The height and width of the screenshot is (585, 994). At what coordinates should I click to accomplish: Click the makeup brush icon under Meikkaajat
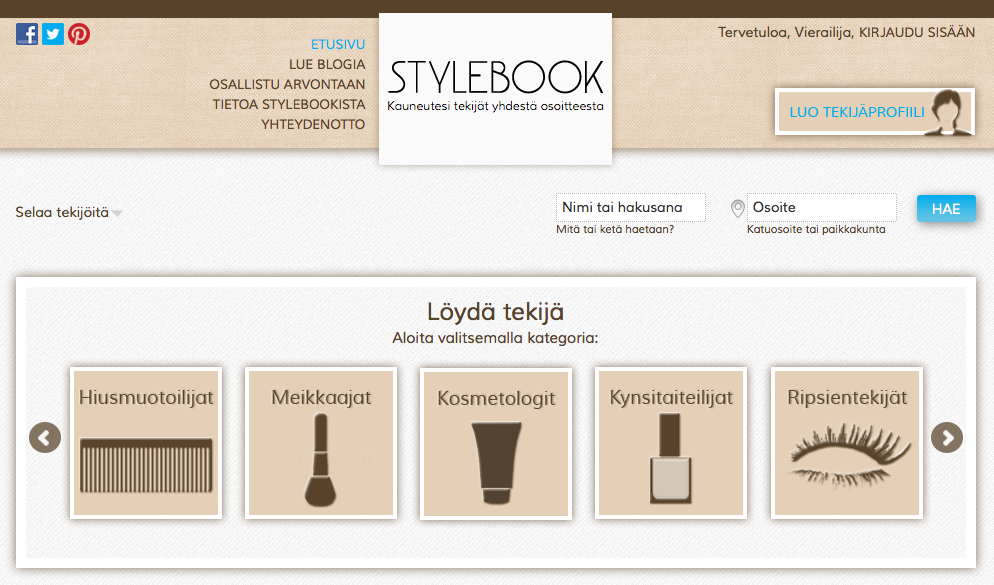point(320,462)
